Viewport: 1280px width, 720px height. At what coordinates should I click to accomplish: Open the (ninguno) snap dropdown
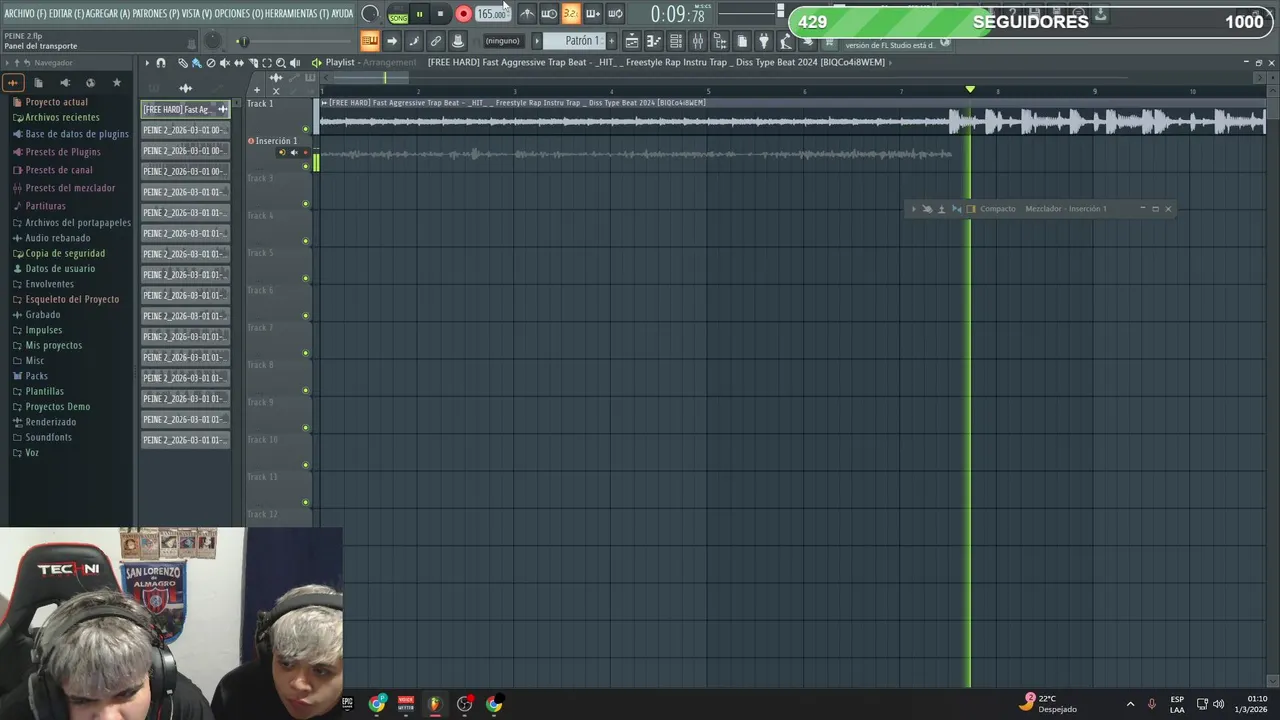pos(503,41)
